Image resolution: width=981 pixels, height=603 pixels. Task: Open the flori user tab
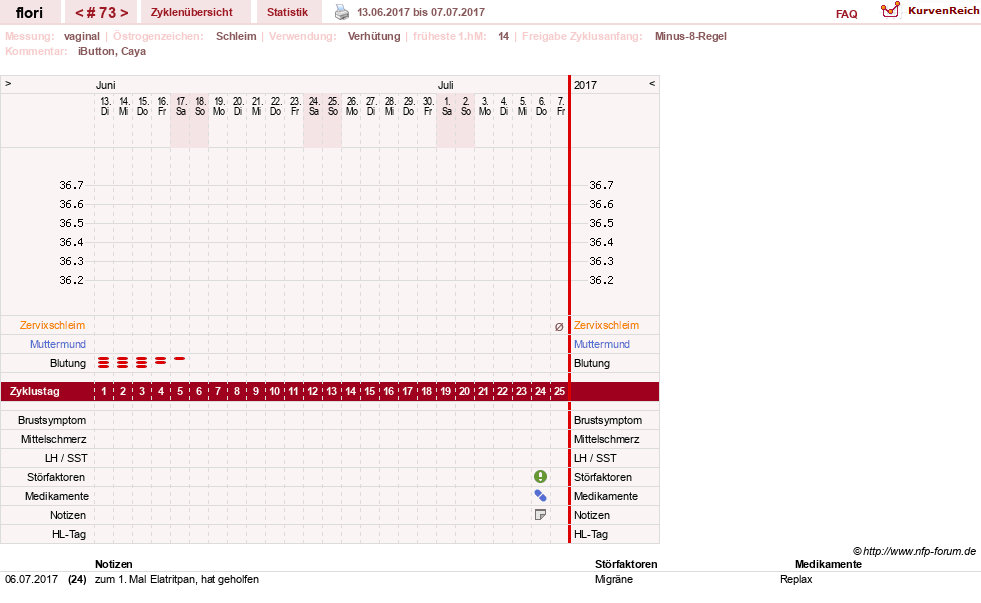[x=29, y=12]
